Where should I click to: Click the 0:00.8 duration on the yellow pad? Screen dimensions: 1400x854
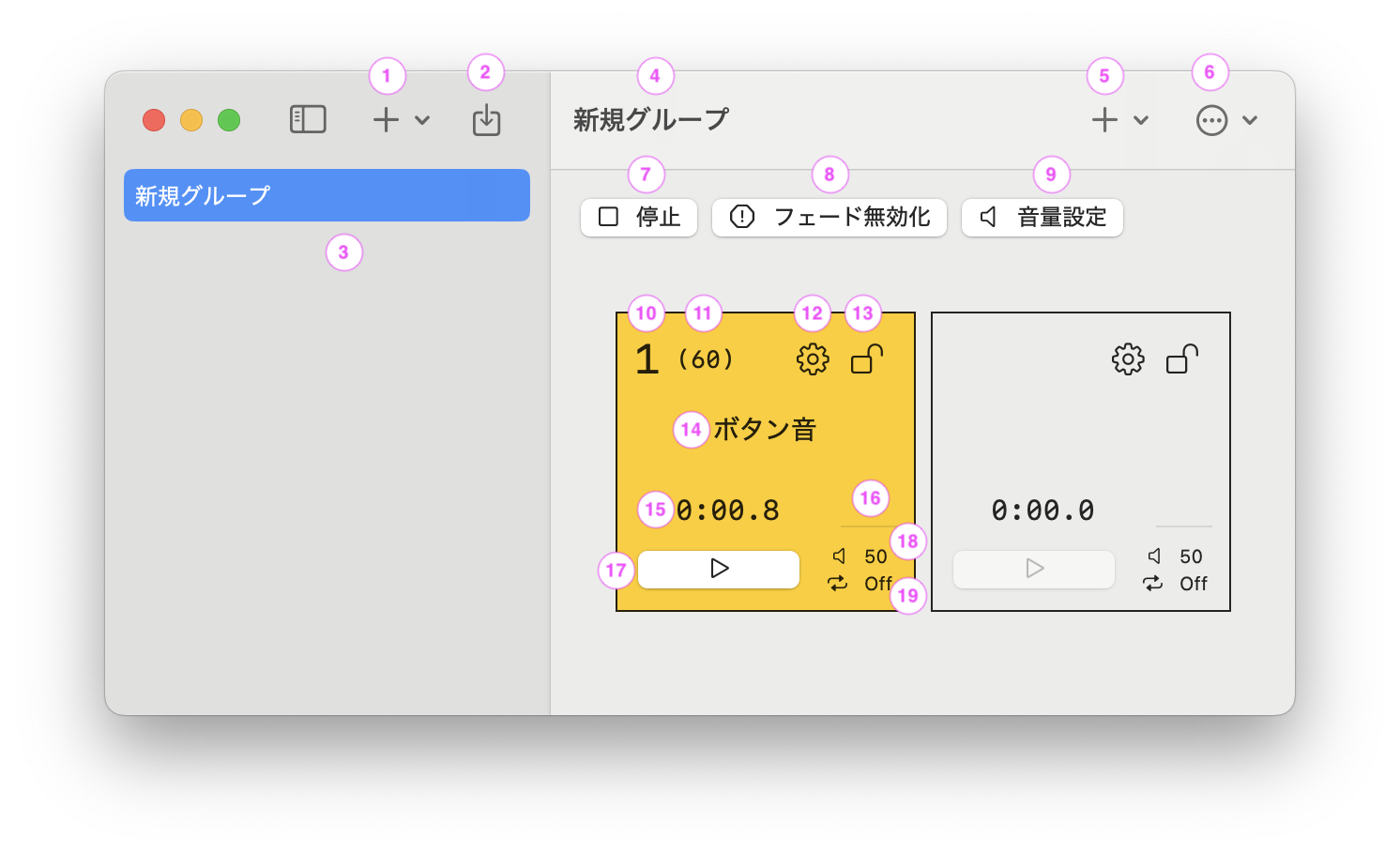[x=728, y=511]
